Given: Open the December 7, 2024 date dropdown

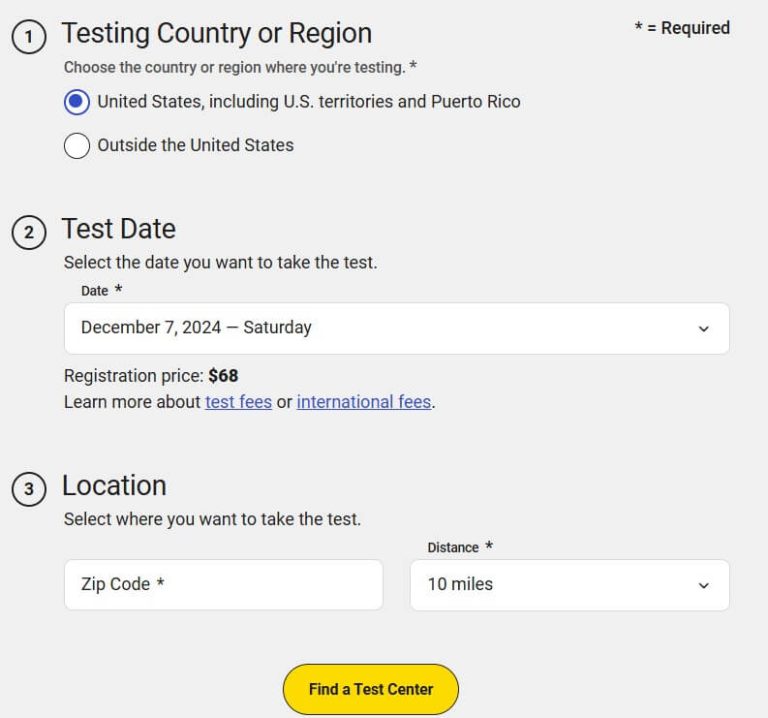Looking at the screenshot, I should click(x=396, y=328).
